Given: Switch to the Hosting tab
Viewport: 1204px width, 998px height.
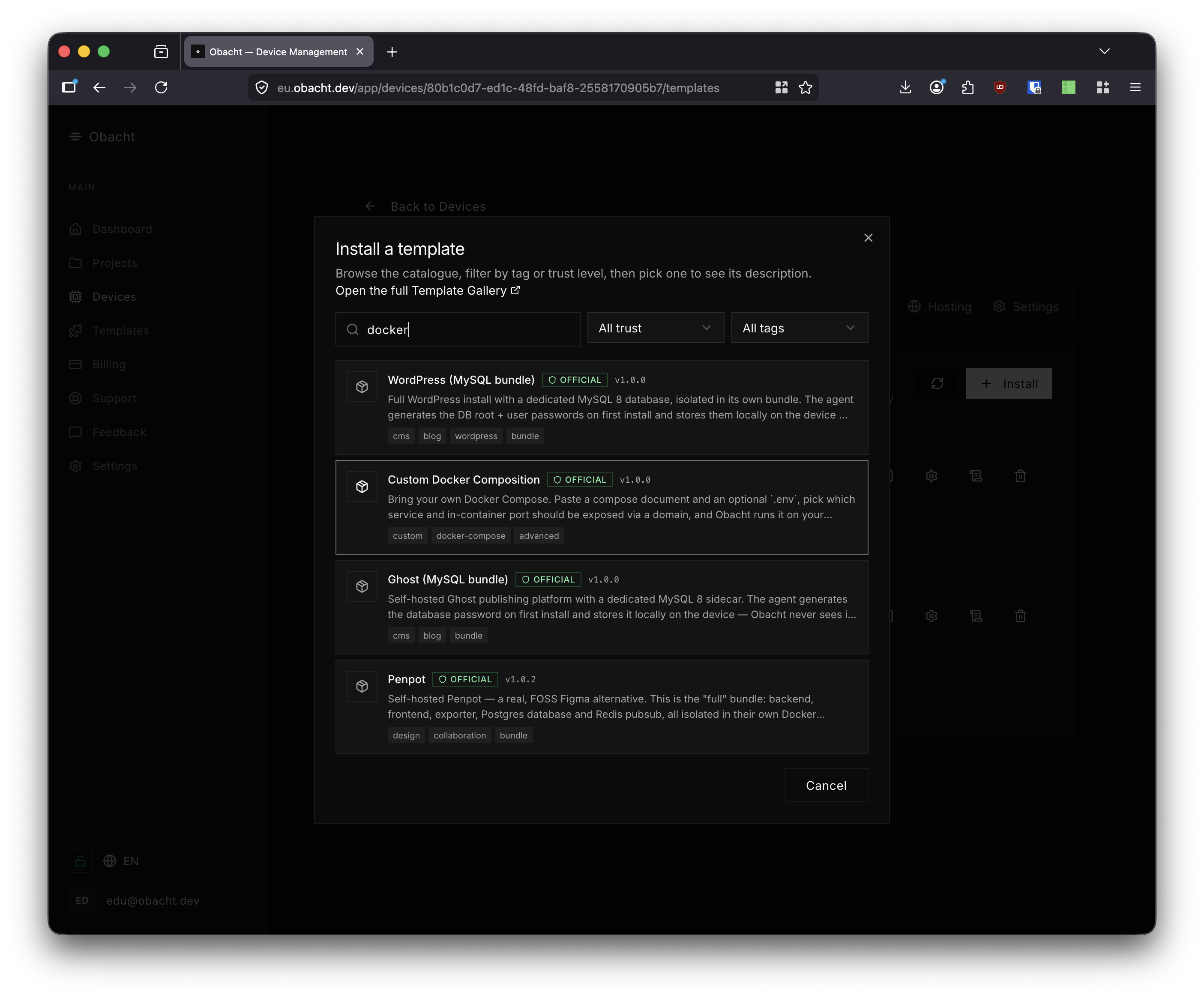Looking at the screenshot, I should (939, 307).
